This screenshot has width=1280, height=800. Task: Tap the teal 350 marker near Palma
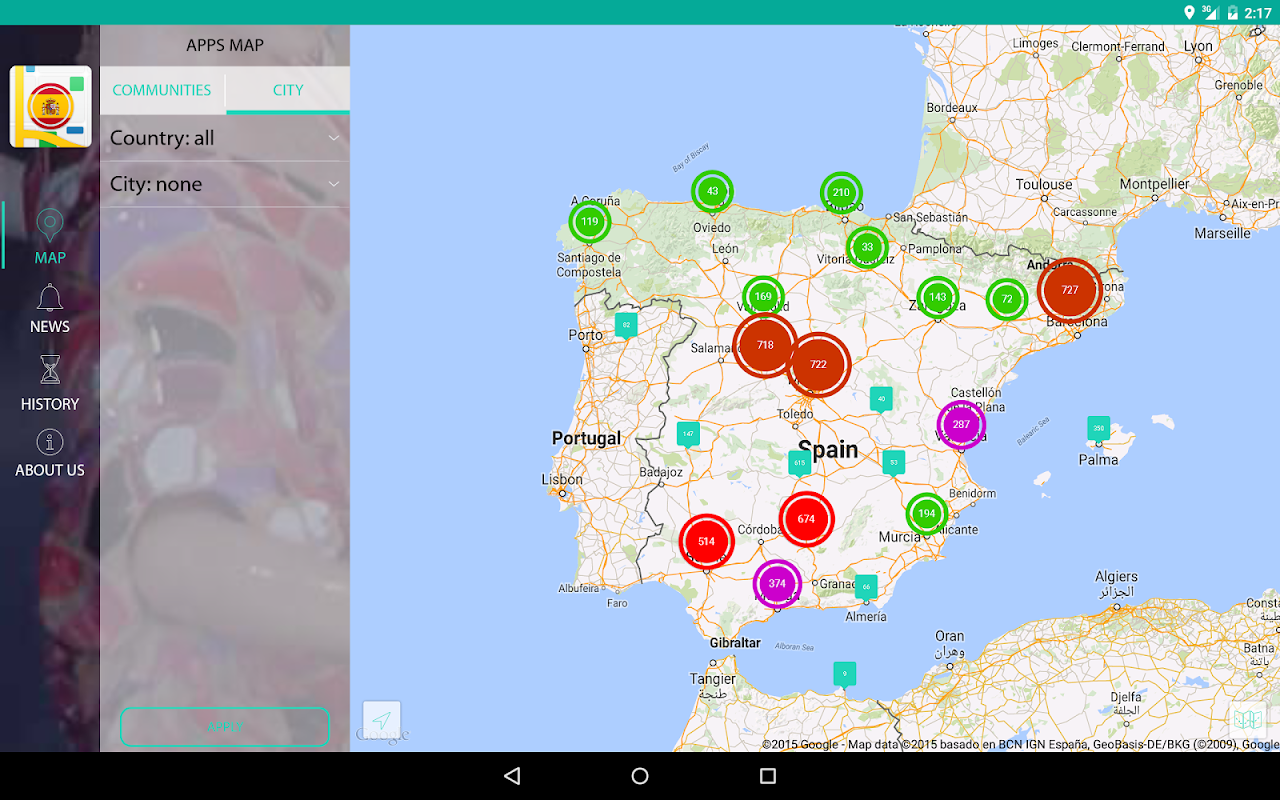(1098, 428)
